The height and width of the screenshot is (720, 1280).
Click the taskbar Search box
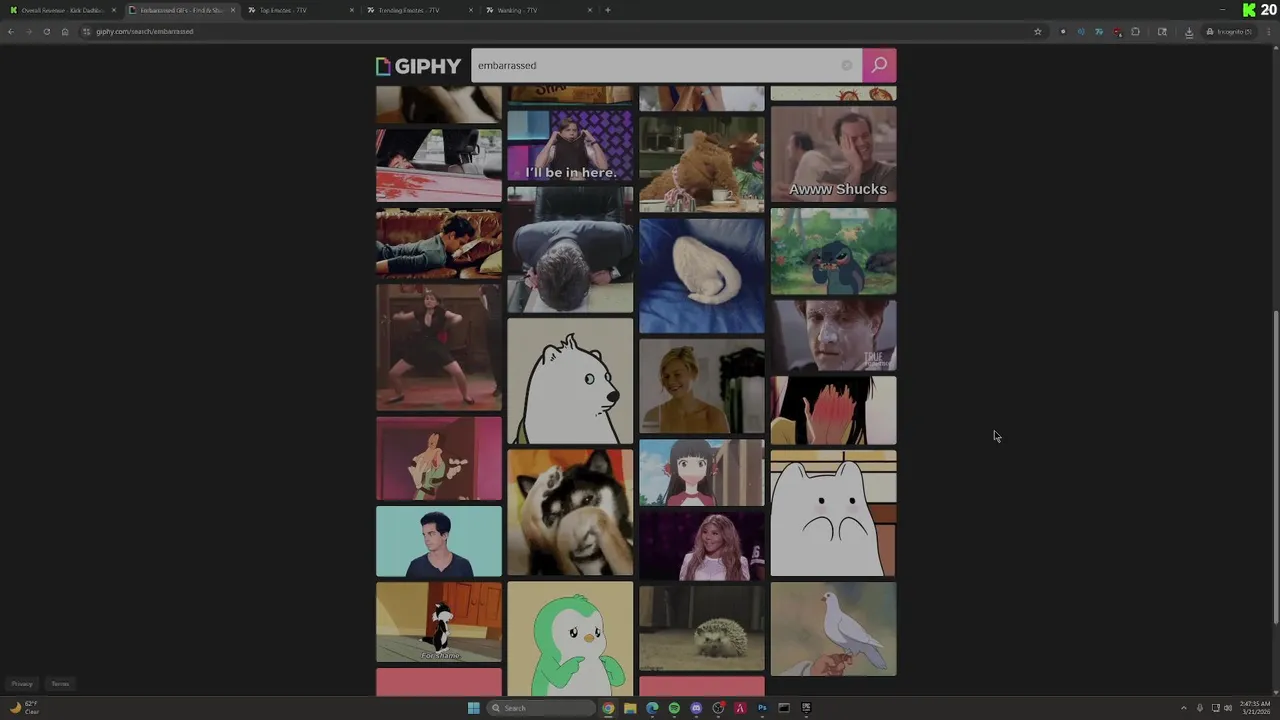pyautogui.click(x=540, y=708)
